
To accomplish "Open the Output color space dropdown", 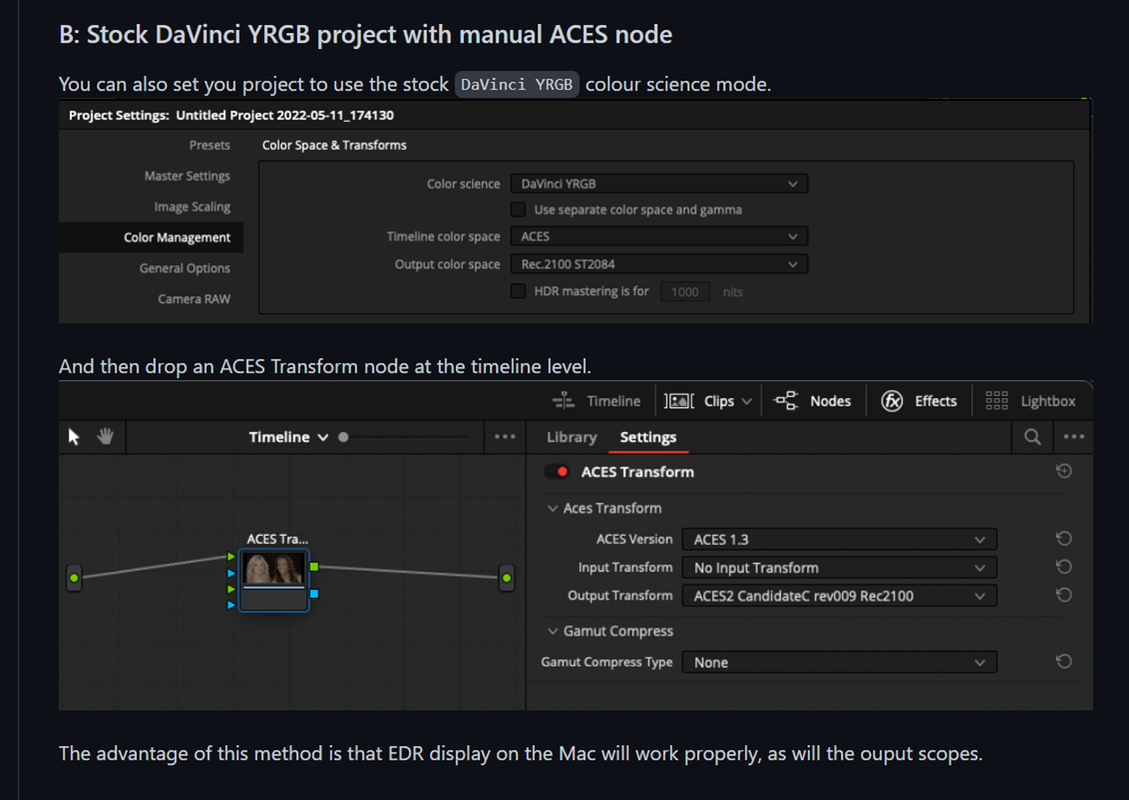I will 659,264.
